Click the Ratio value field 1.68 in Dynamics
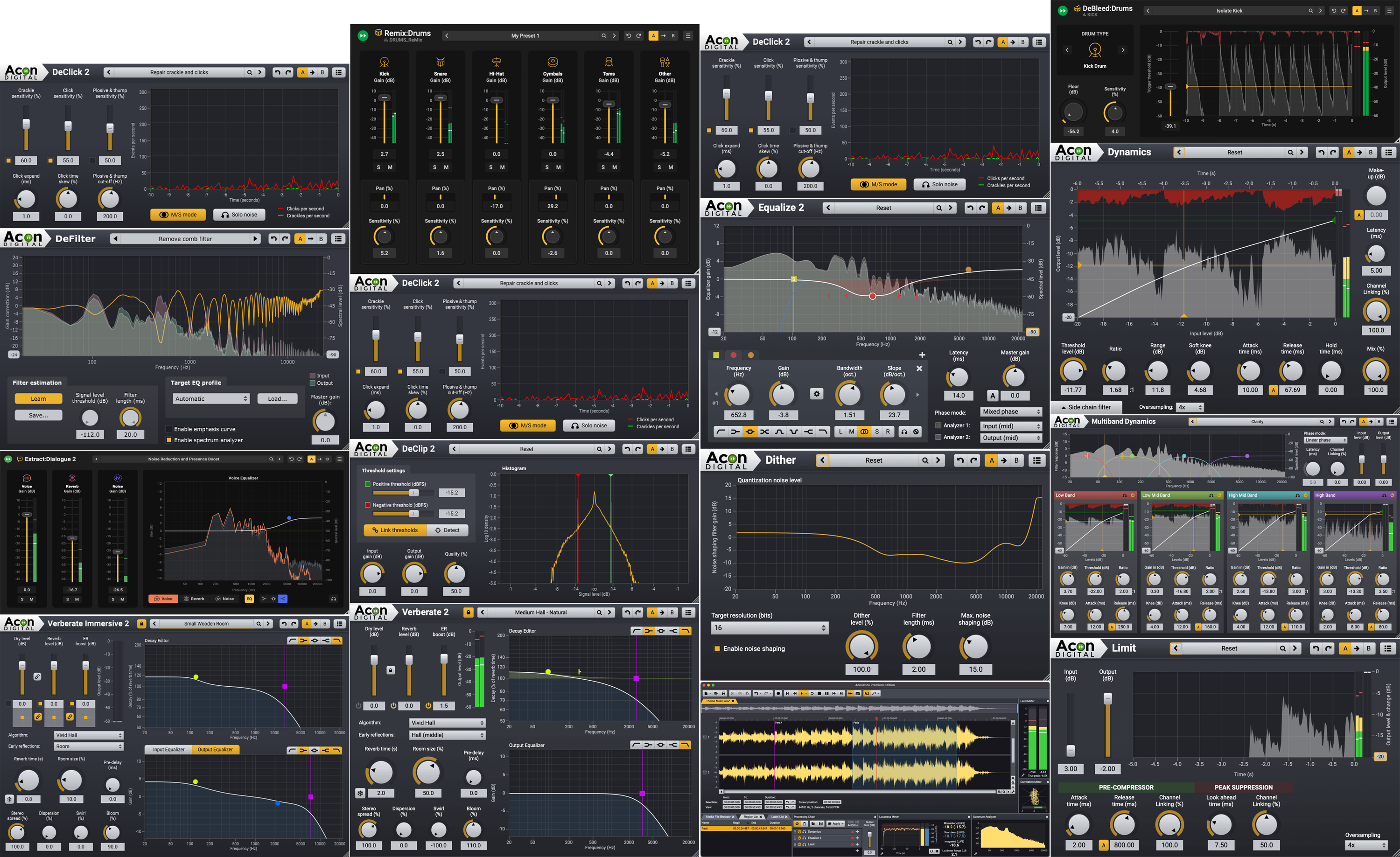This screenshot has width=1400, height=857. tap(1115, 390)
